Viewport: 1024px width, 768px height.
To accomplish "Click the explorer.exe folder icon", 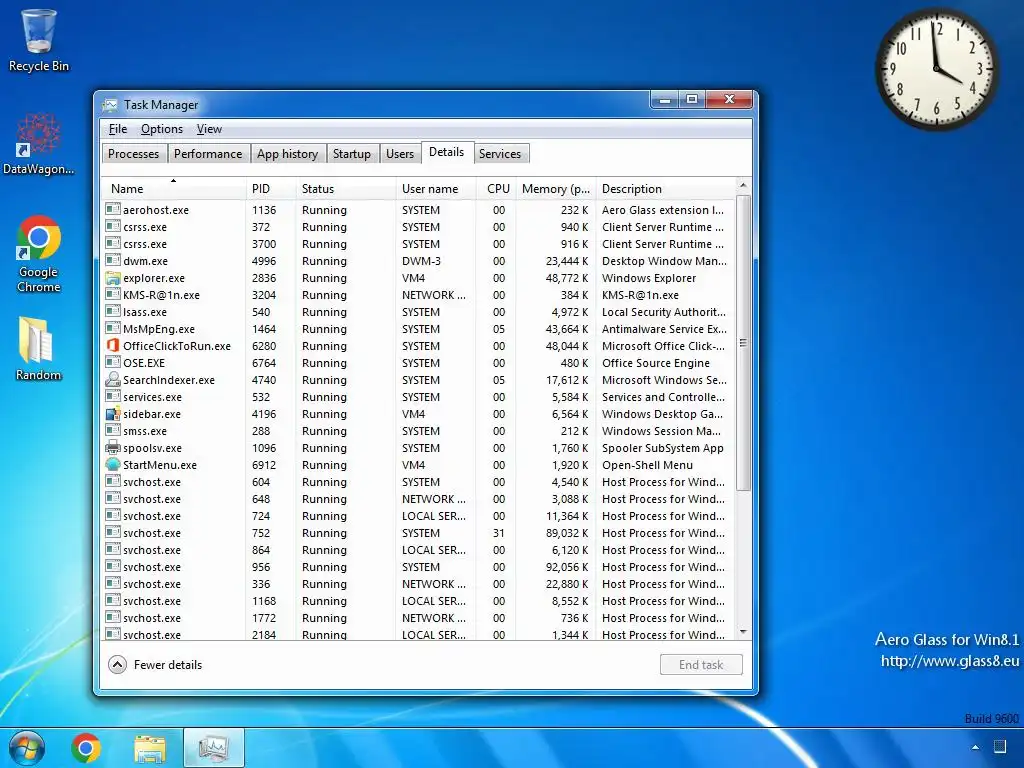I will pos(113,278).
